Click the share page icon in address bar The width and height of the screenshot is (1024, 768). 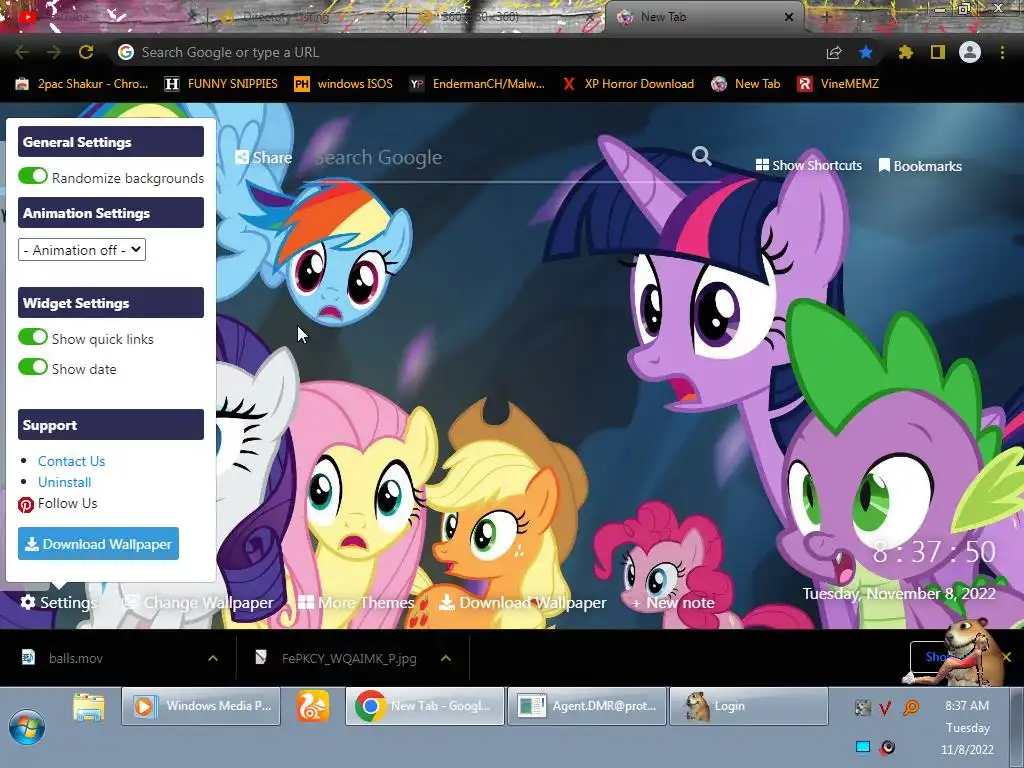click(834, 53)
